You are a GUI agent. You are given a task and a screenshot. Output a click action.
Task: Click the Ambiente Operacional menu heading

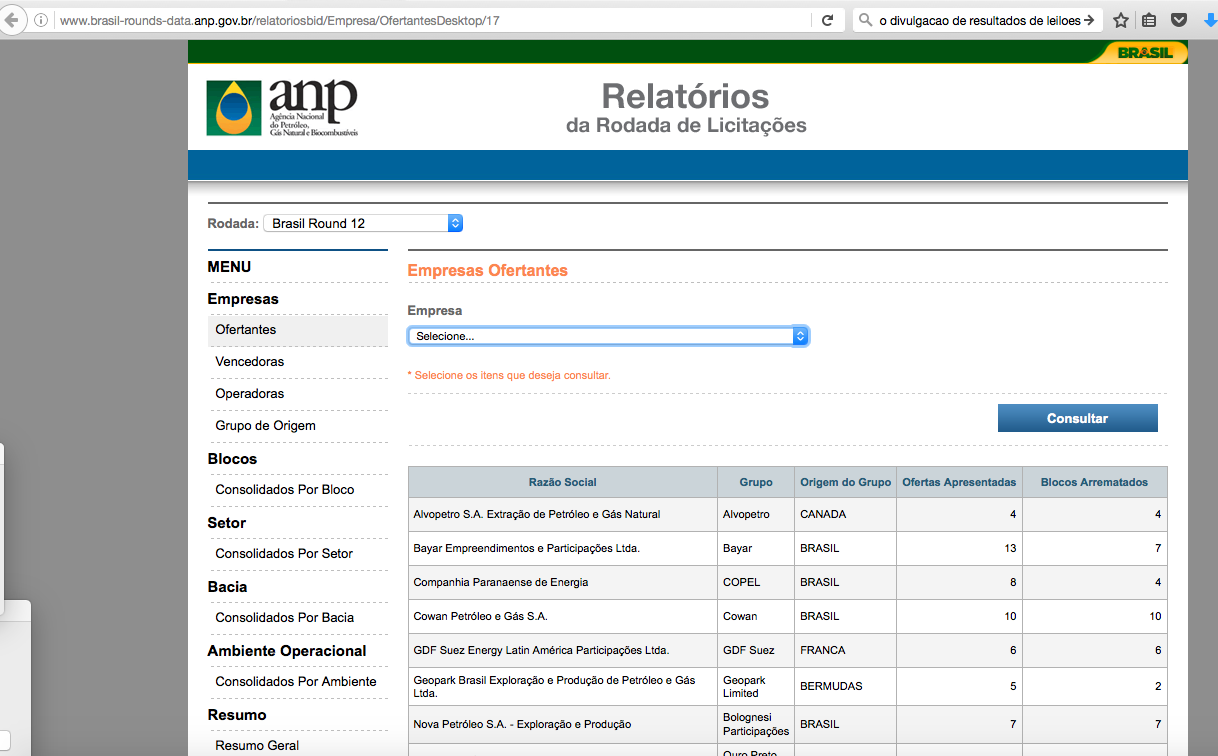pos(287,651)
